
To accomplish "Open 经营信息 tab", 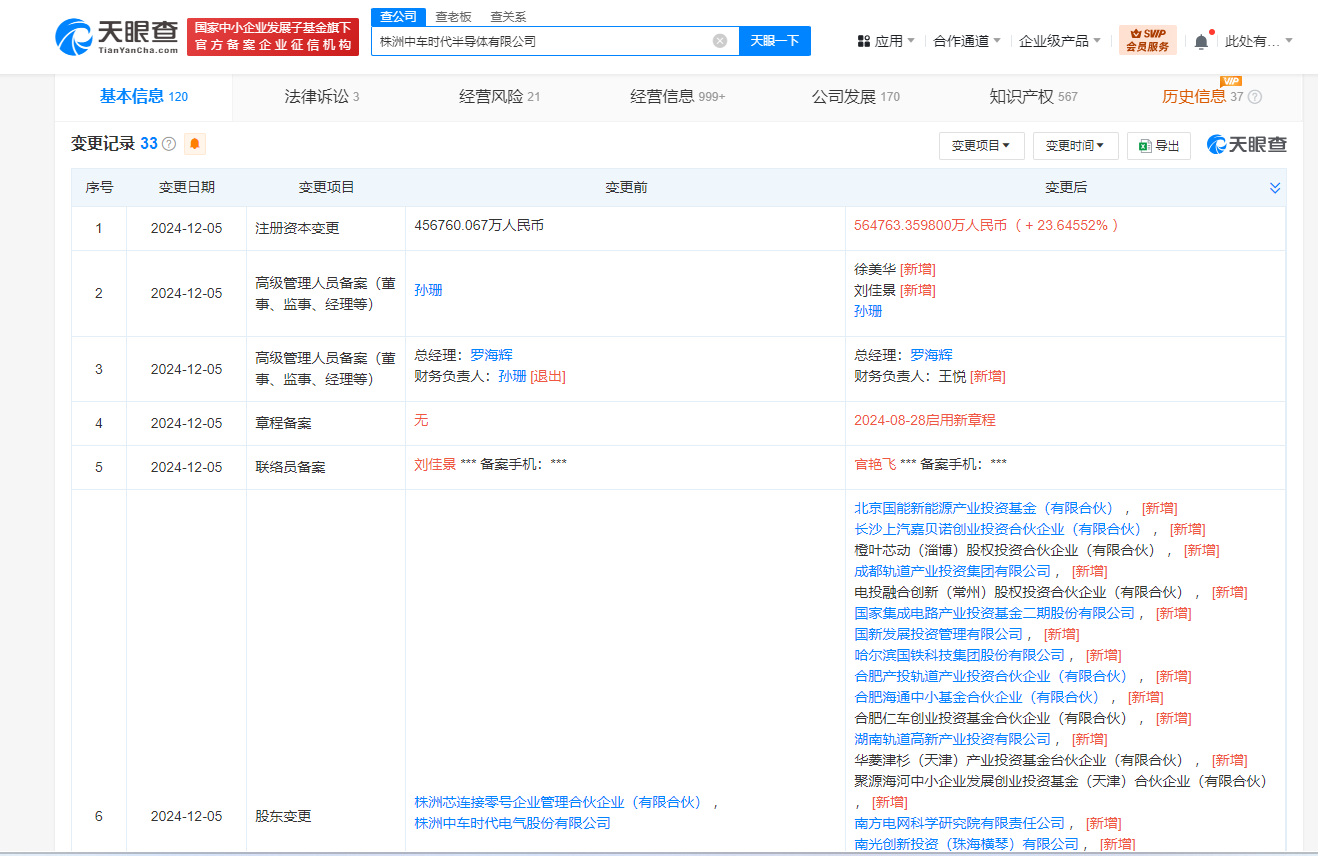I will click(x=678, y=97).
